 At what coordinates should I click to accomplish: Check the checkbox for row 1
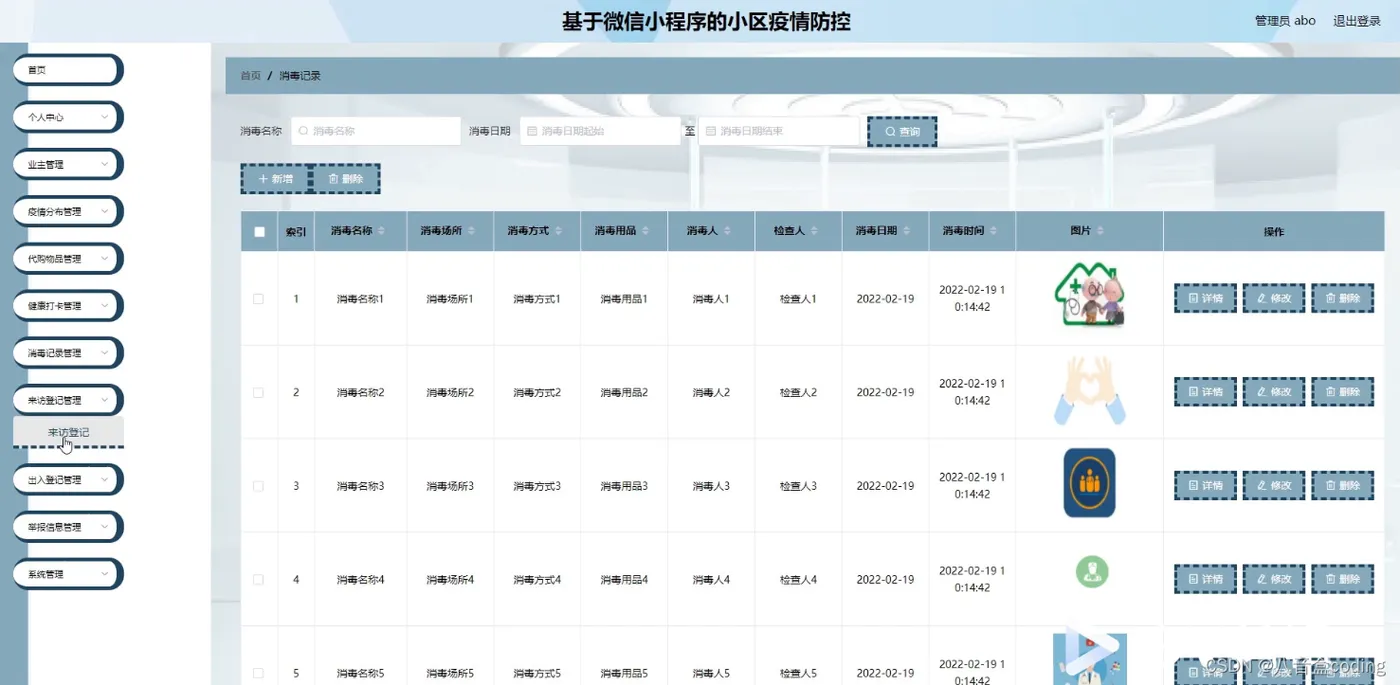[x=259, y=299]
